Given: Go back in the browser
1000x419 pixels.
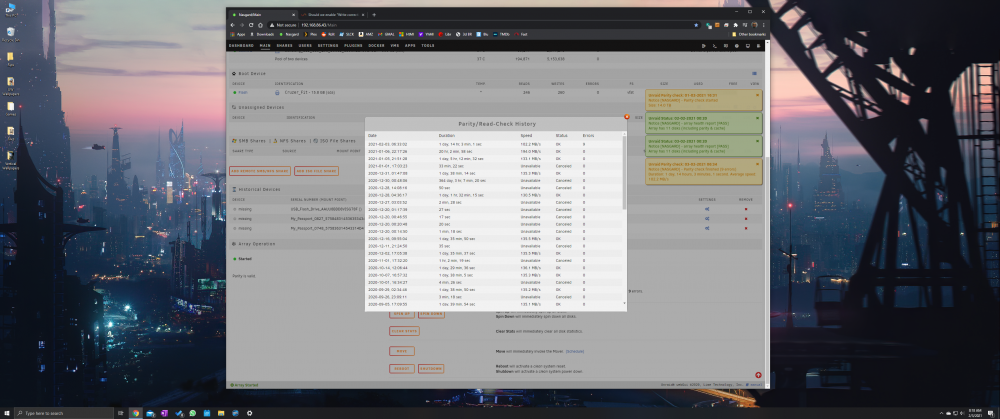Looking at the screenshot, I should [233, 25].
